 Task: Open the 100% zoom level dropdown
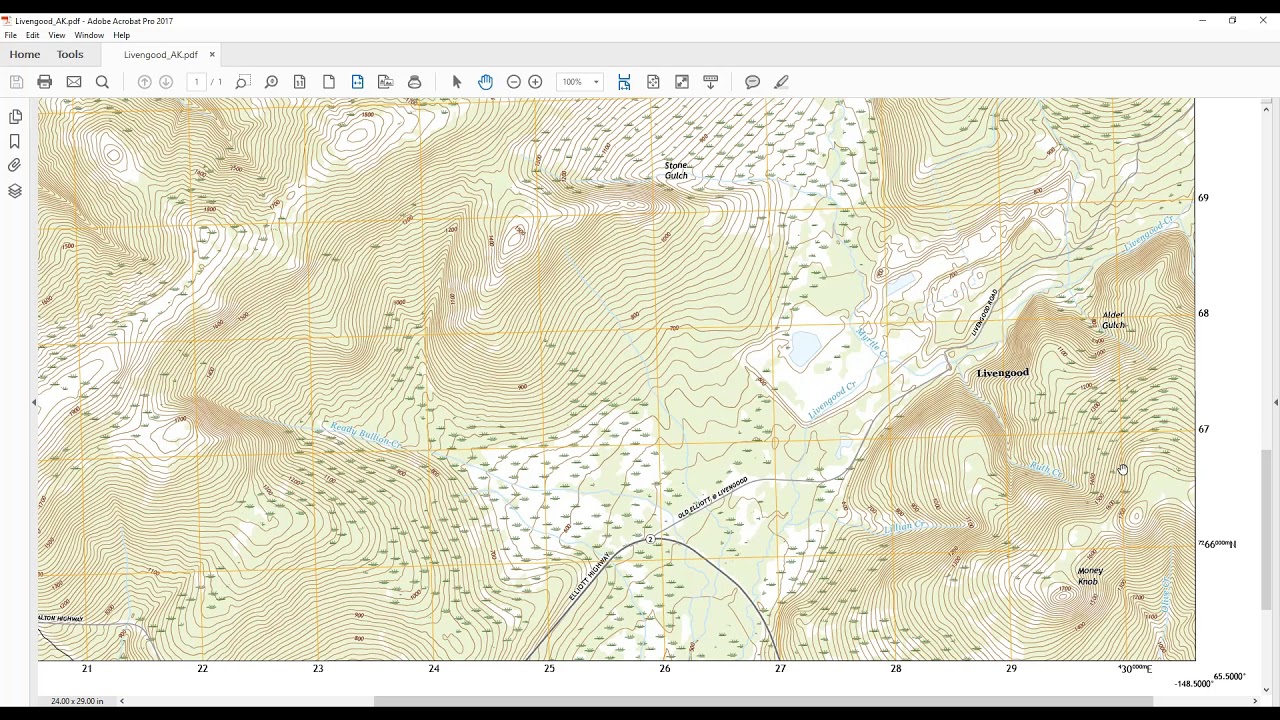[x=580, y=82]
